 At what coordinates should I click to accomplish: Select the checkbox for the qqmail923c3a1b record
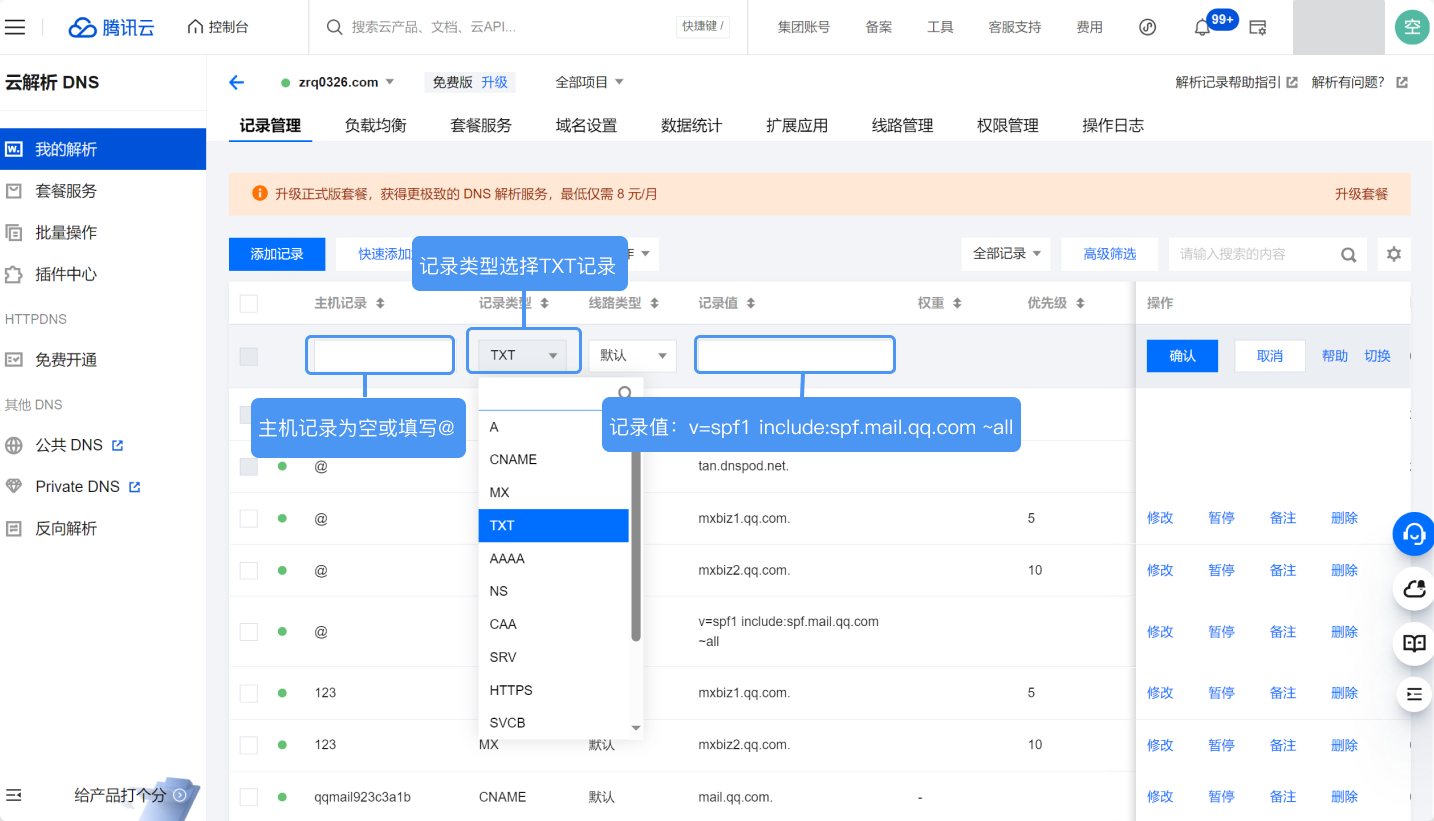click(249, 797)
